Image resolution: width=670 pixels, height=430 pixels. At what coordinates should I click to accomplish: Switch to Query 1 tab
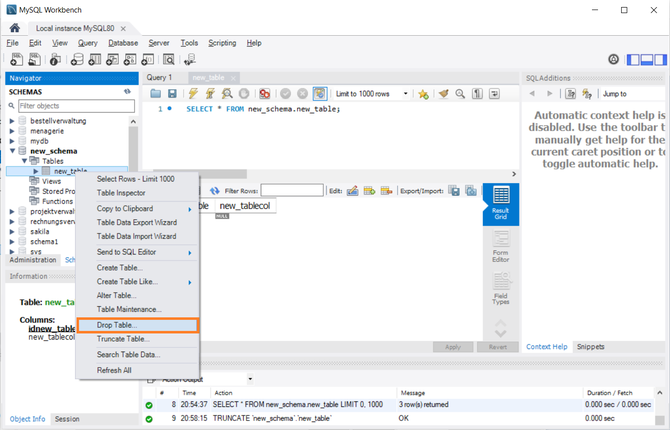tap(159, 77)
